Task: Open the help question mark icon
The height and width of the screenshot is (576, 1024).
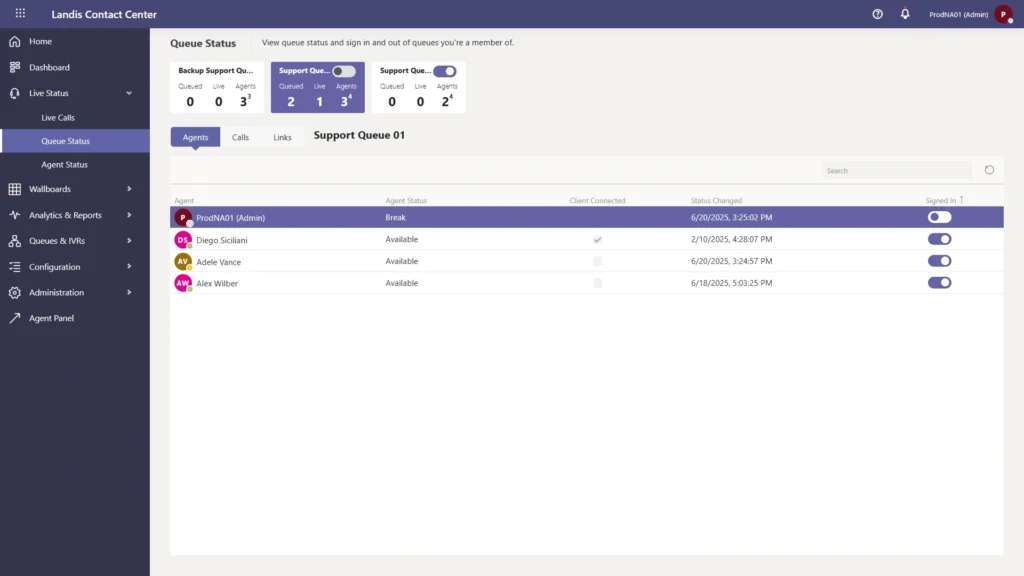Action: [877, 14]
